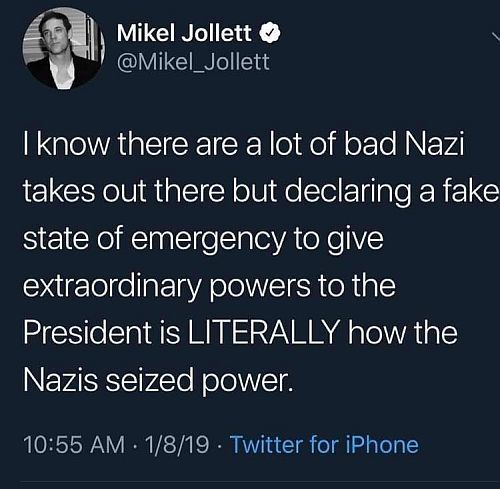The width and height of the screenshot is (500, 489).
Task: Open the @Mikel_Jollett handle link
Action: point(193,62)
